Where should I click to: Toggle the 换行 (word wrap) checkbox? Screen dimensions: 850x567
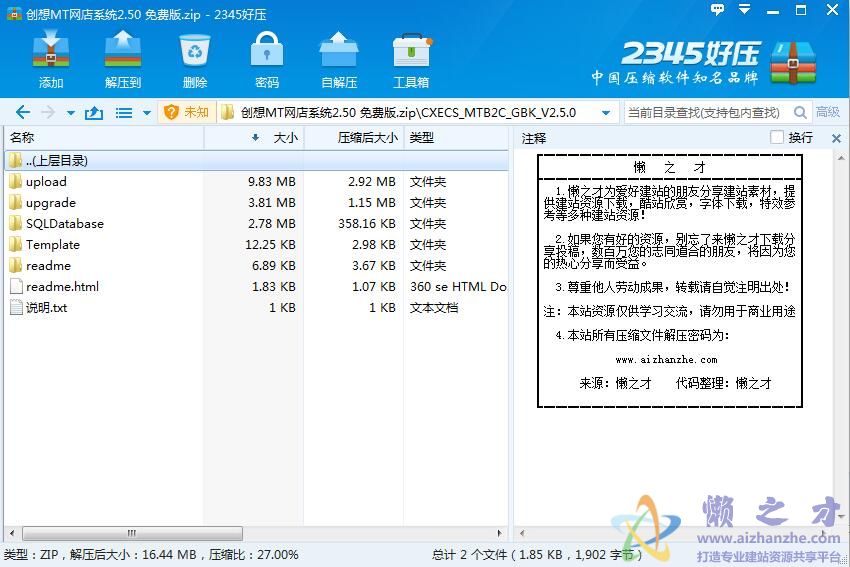777,137
